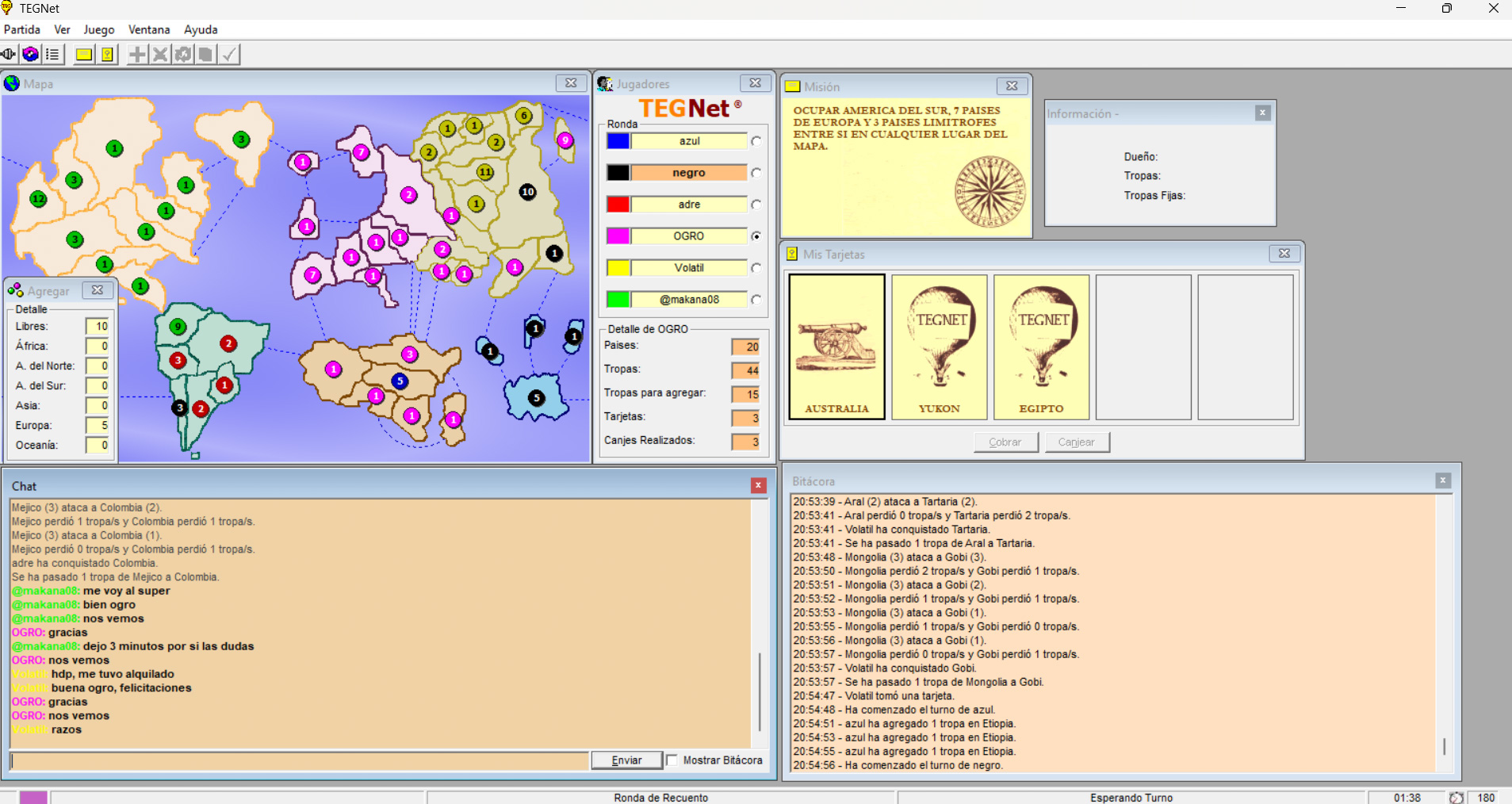This screenshot has height=804, width=1512.
Task: Click the chat message input field
Action: click(x=300, y=761)
